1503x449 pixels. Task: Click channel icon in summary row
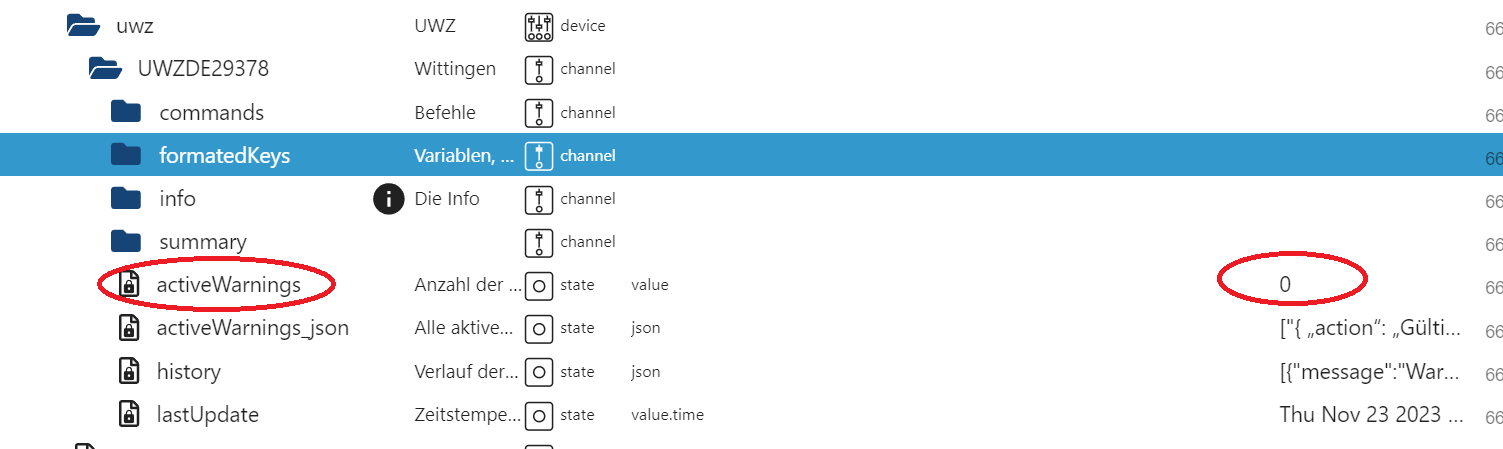point(539,242)
